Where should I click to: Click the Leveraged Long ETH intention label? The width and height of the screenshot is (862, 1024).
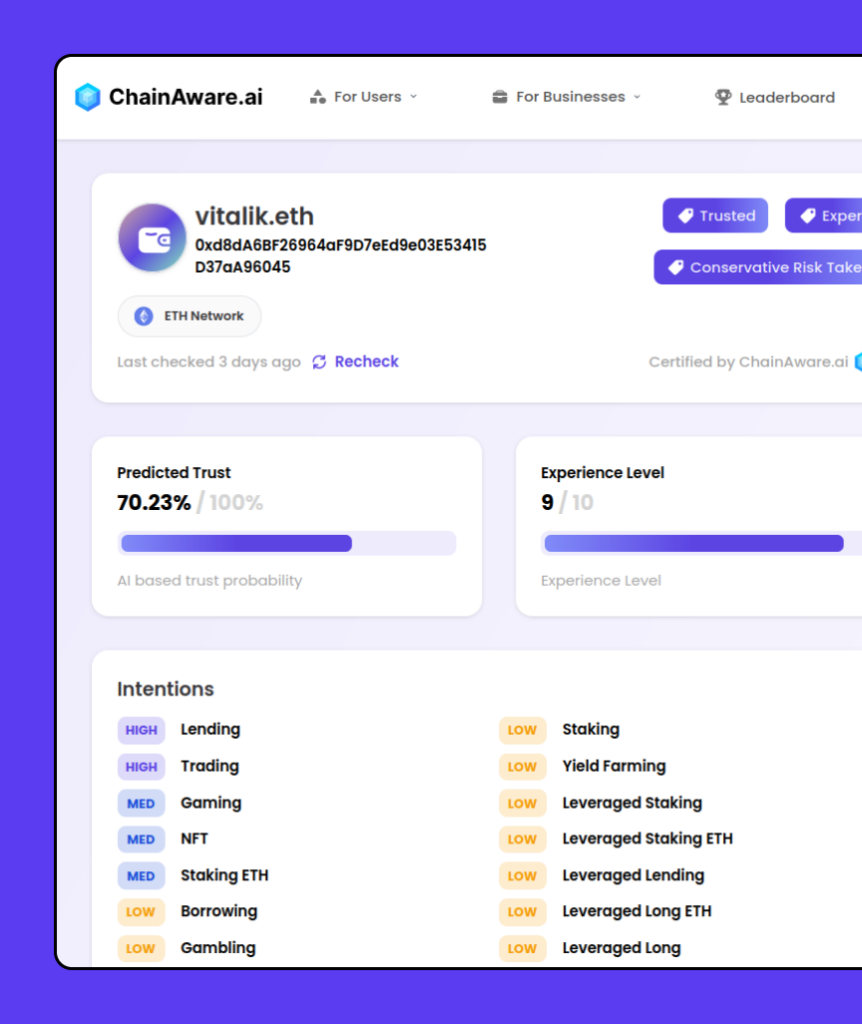[x=637, y=911]
